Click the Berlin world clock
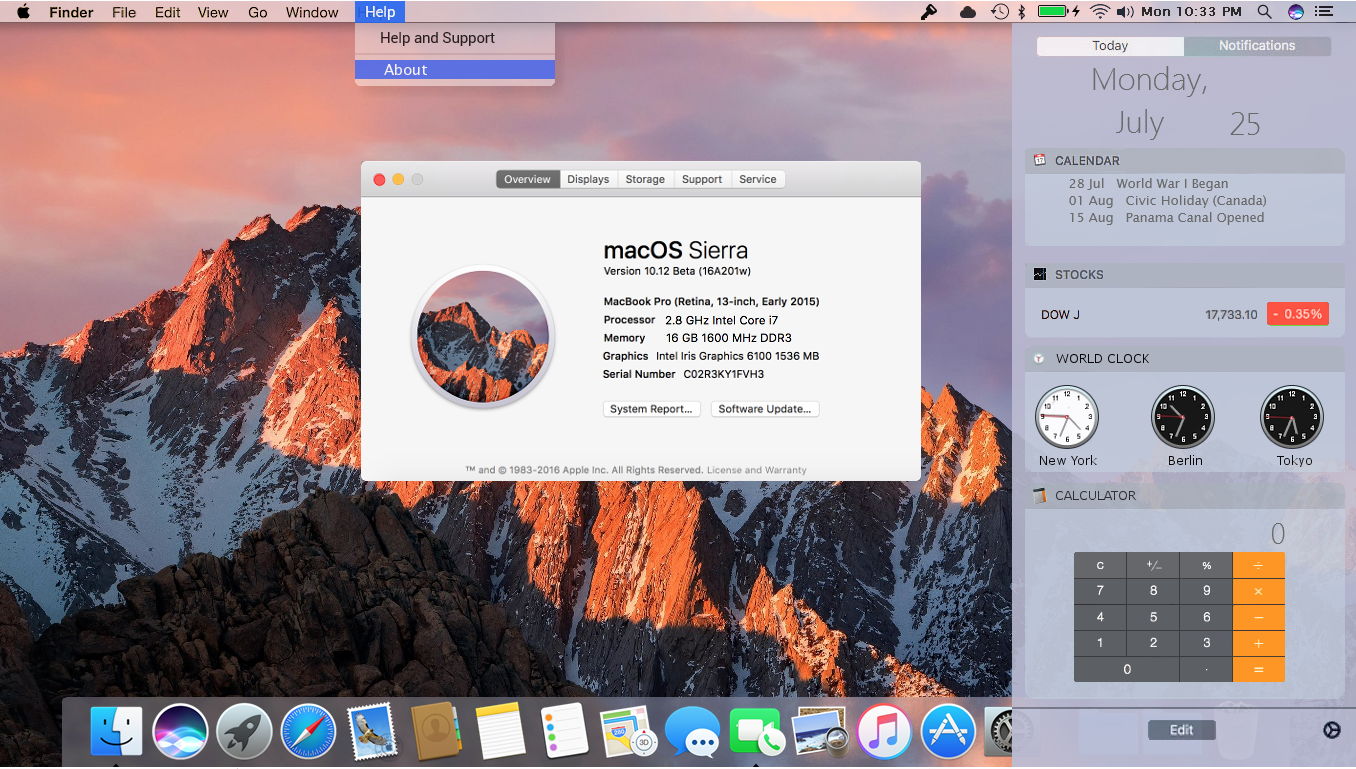This screenshot has width=1356, height=769. 1183,417
